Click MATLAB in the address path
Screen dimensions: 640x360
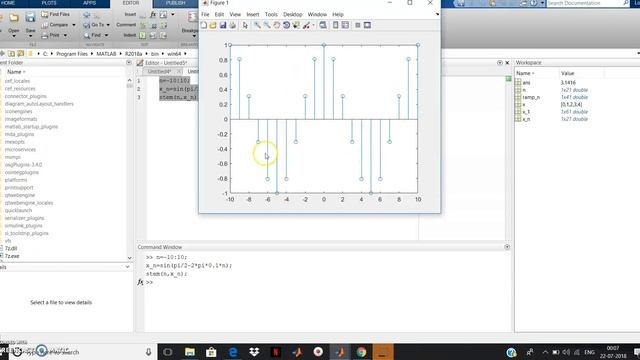coord(106,53)
